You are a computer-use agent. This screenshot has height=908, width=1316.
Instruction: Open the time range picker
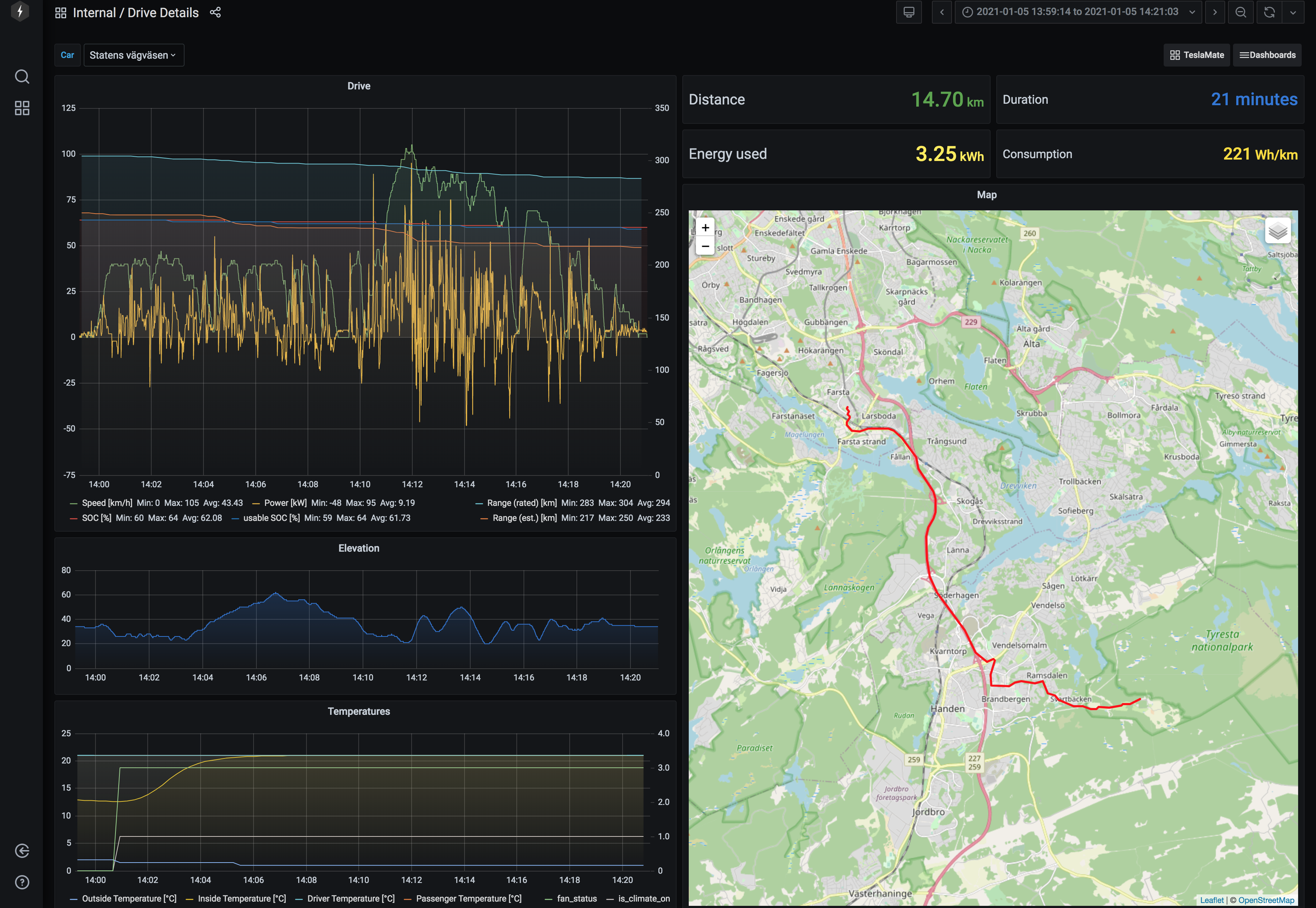coord(1078,12)
